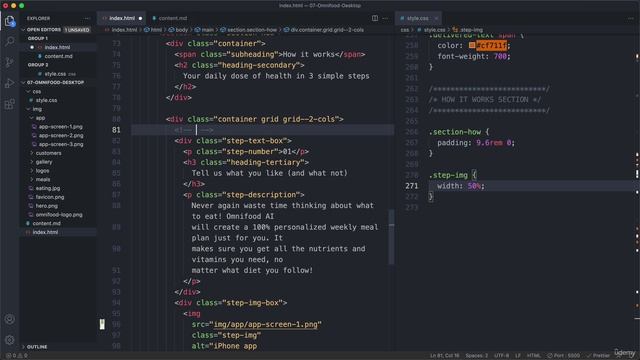640x360 pixels.
Task: Open the Source Control view
Action: pos(9,62)
